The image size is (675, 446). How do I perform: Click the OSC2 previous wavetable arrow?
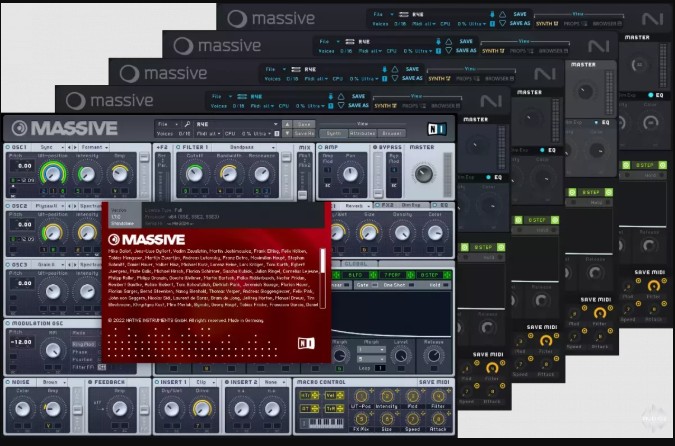[69, 206]
